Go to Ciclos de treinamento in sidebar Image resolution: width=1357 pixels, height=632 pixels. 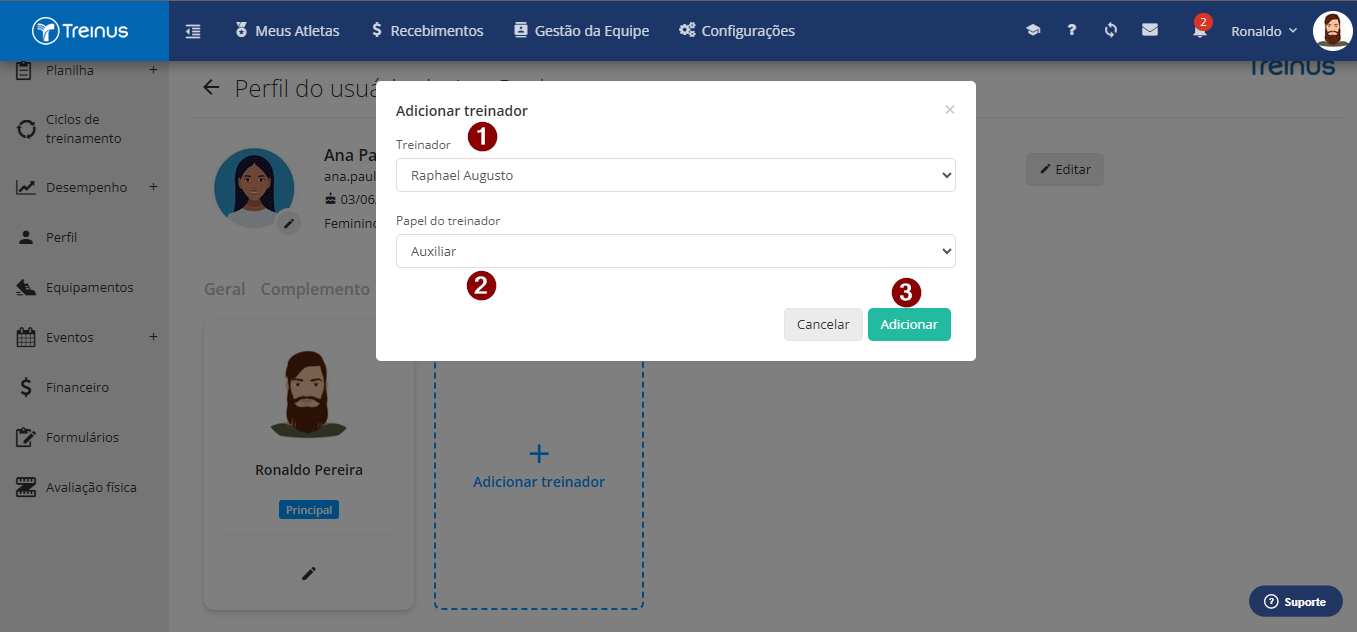[x=84, y=129]
